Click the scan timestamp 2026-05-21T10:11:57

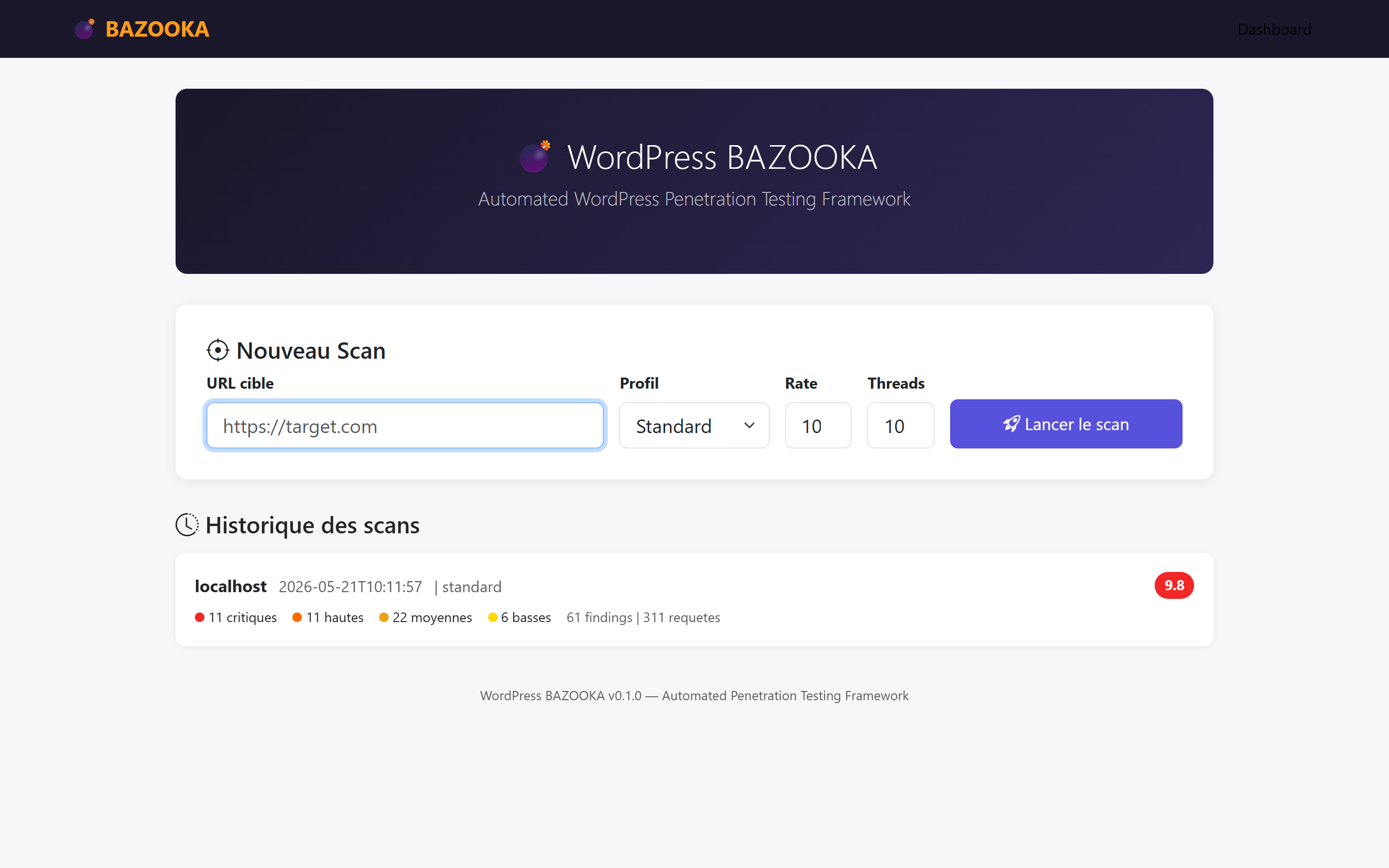coord(350,587)
